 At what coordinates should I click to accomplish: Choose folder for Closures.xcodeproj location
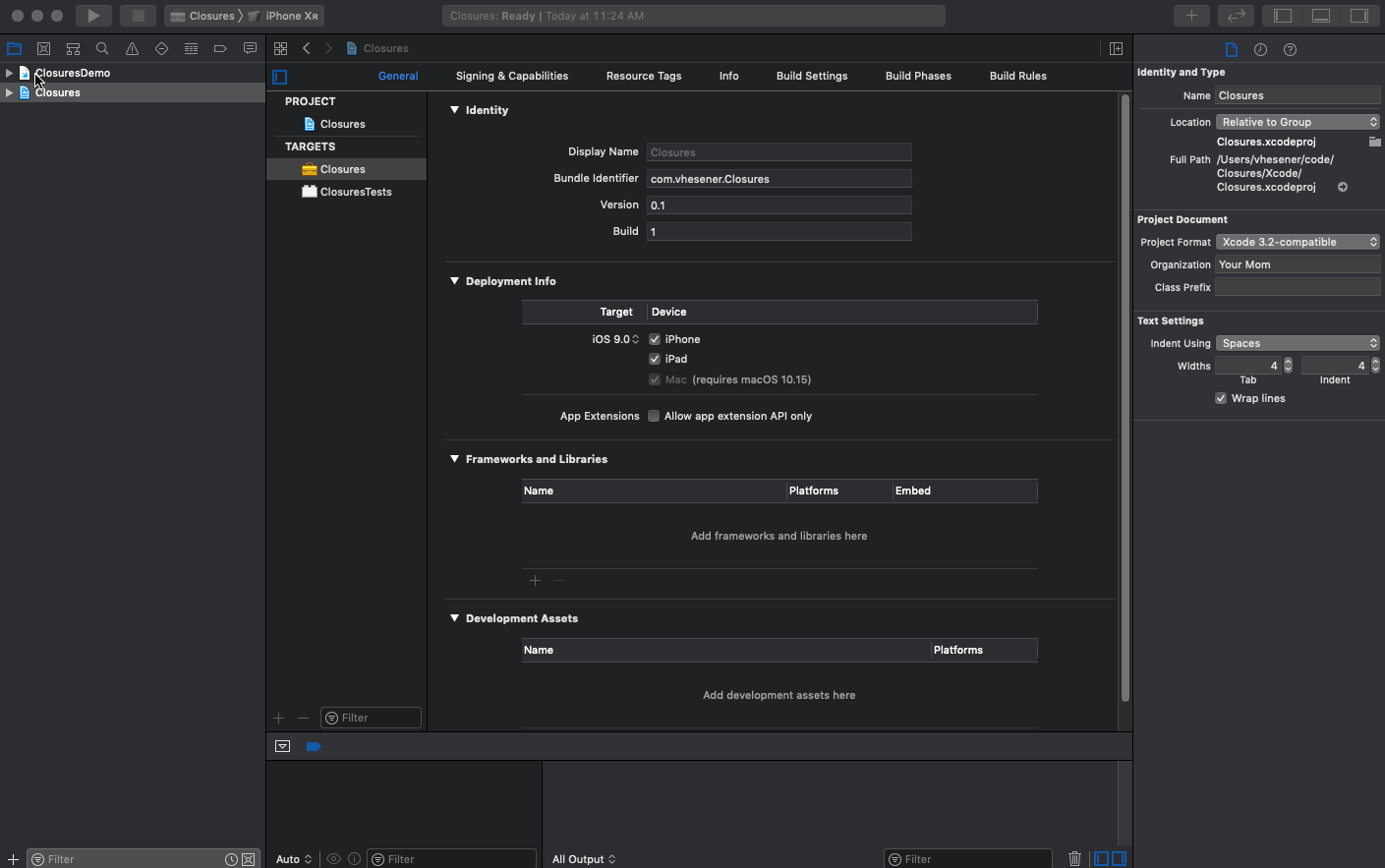tap(1375, 142)
